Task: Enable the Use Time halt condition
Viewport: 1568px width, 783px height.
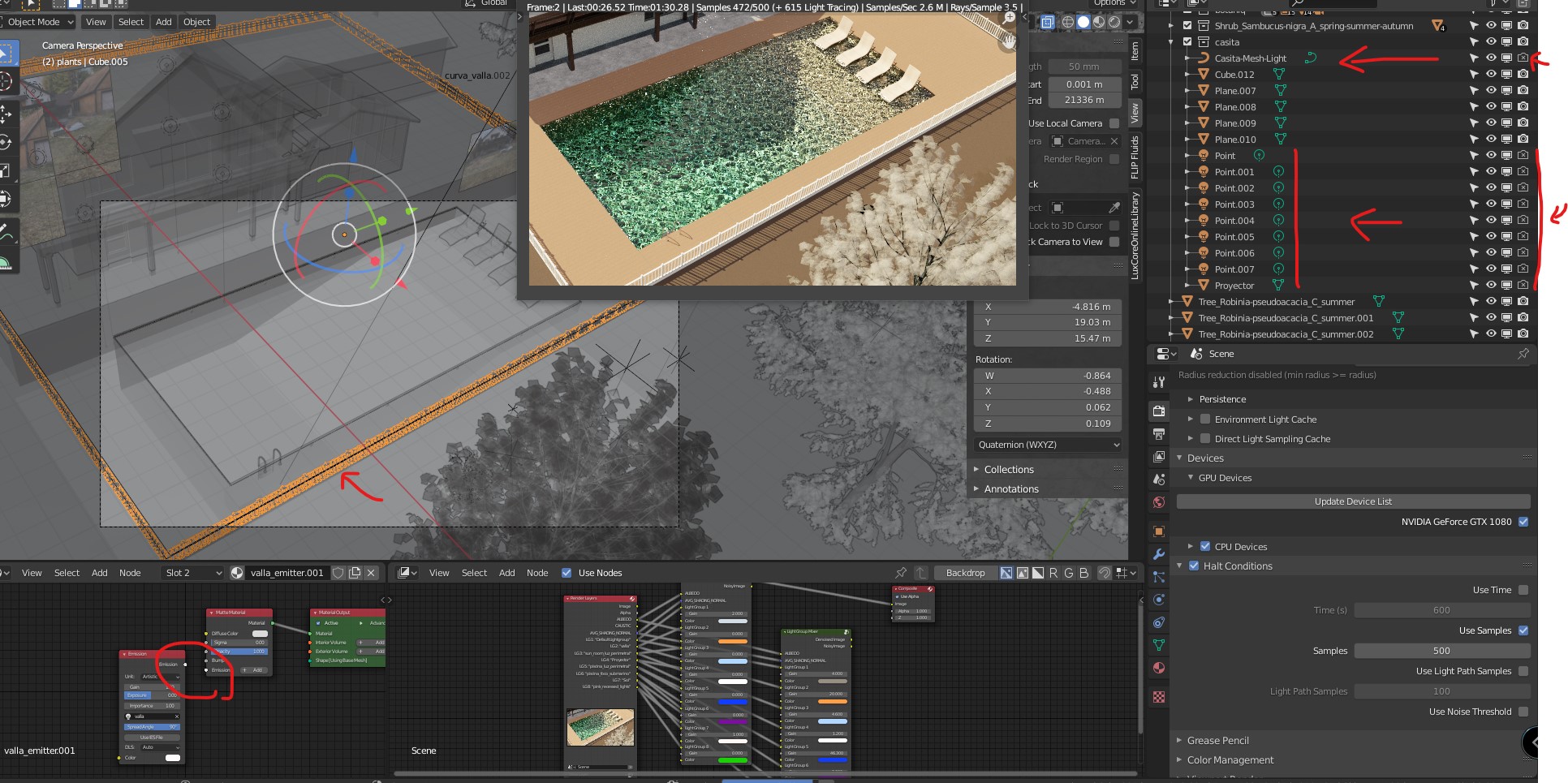Action: (1523, 590)
